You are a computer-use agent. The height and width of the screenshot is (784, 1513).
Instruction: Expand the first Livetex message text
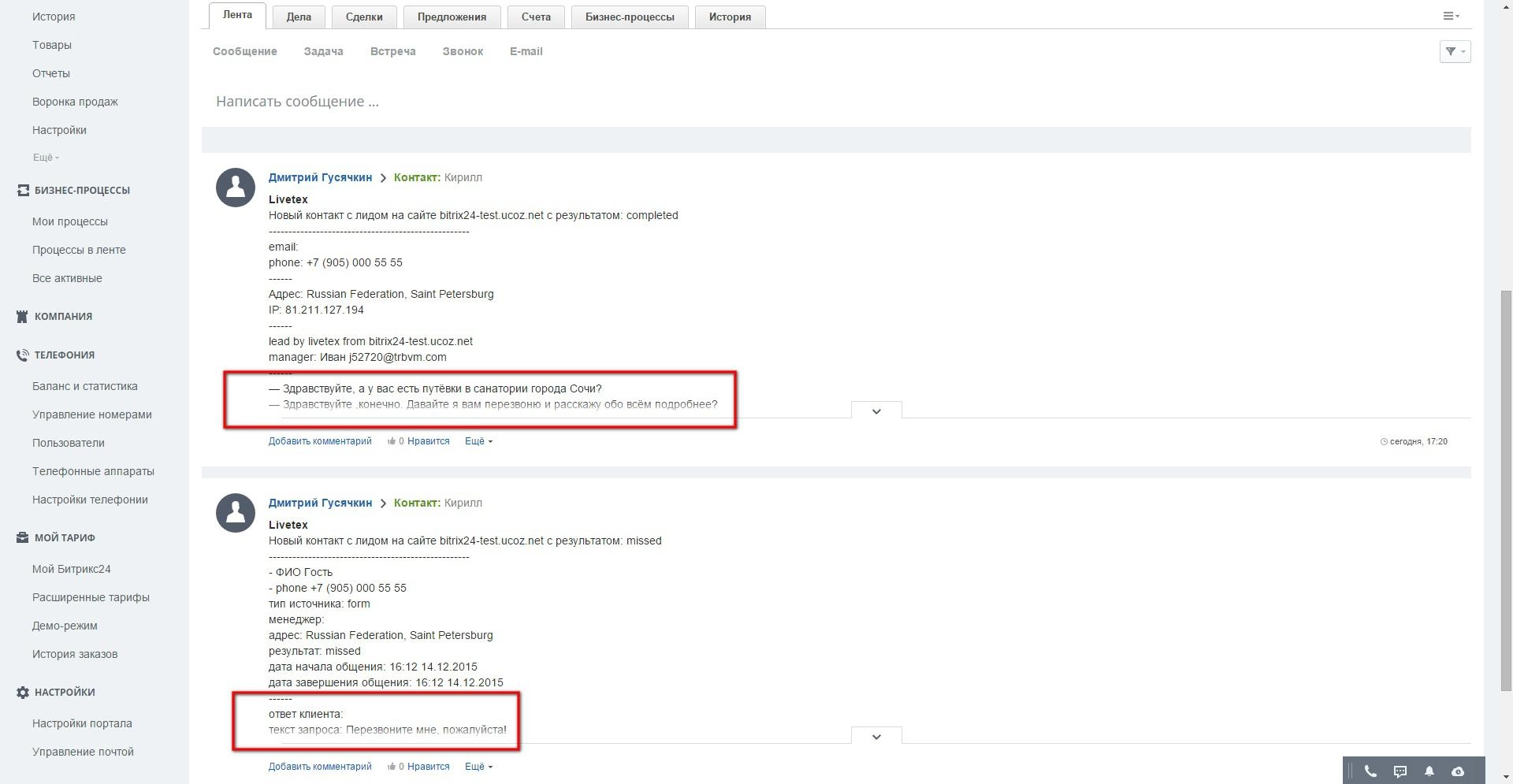point(875,411)
